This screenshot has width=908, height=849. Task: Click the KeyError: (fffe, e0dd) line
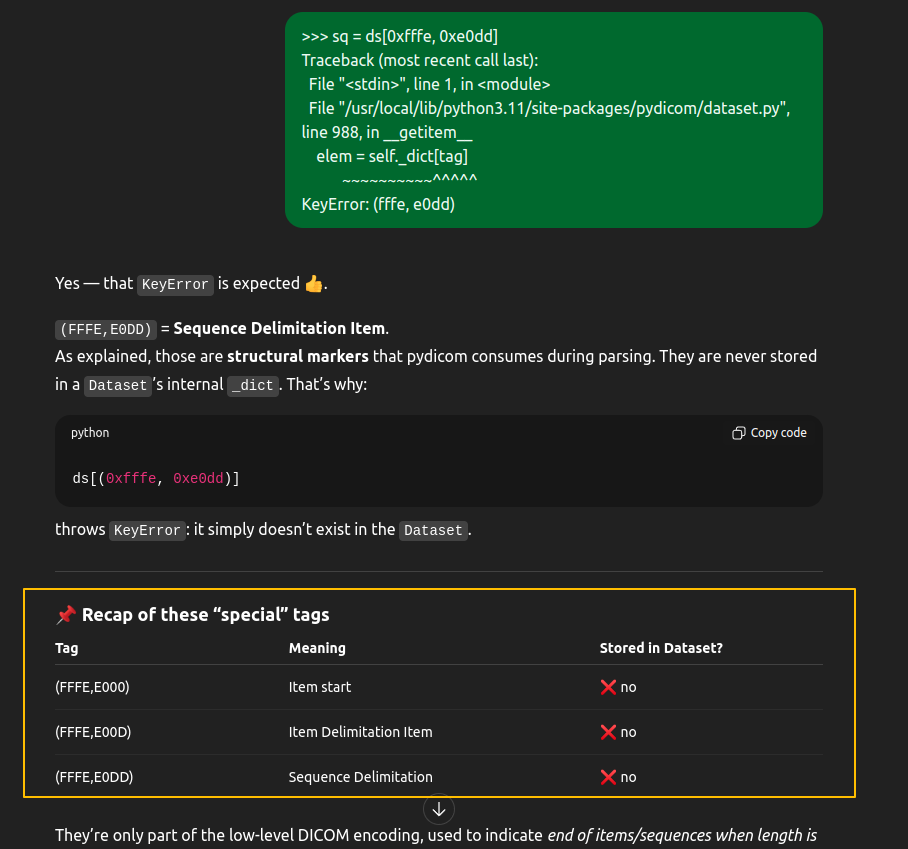click(x=378, y=204)
